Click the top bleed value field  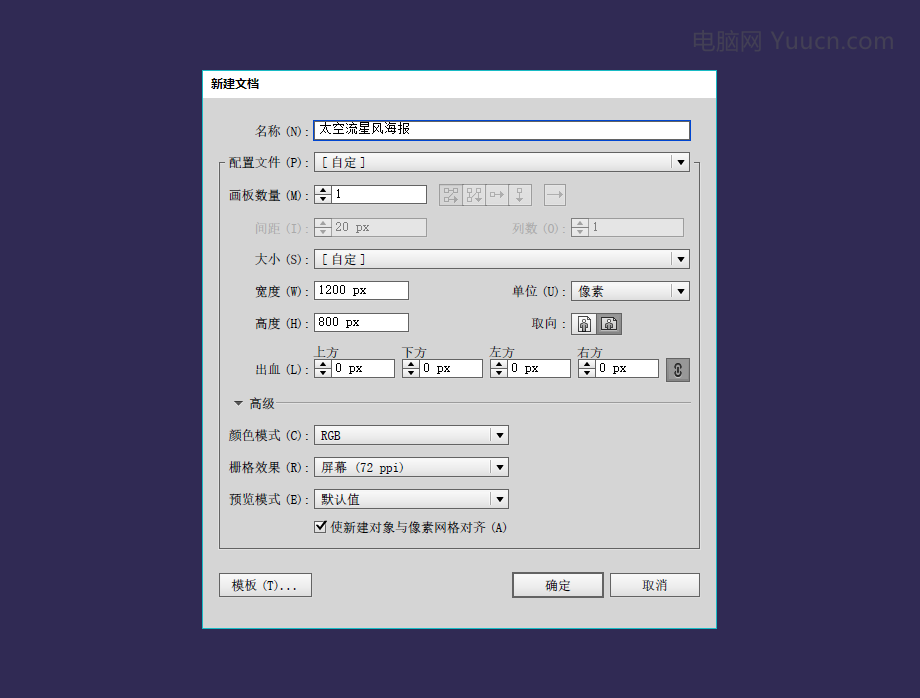coord(363,368)
